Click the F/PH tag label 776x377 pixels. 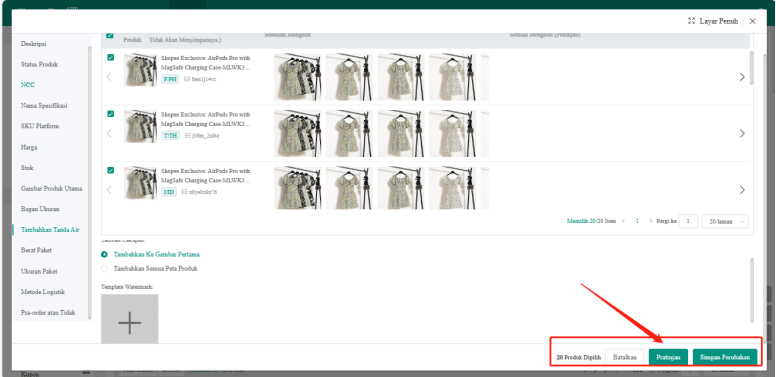click(x=170, y=79)
